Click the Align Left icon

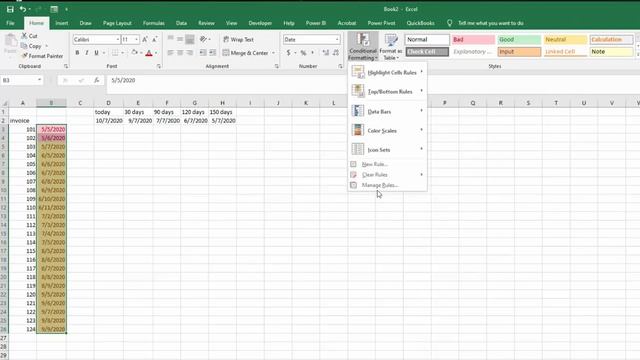(170, 53)
